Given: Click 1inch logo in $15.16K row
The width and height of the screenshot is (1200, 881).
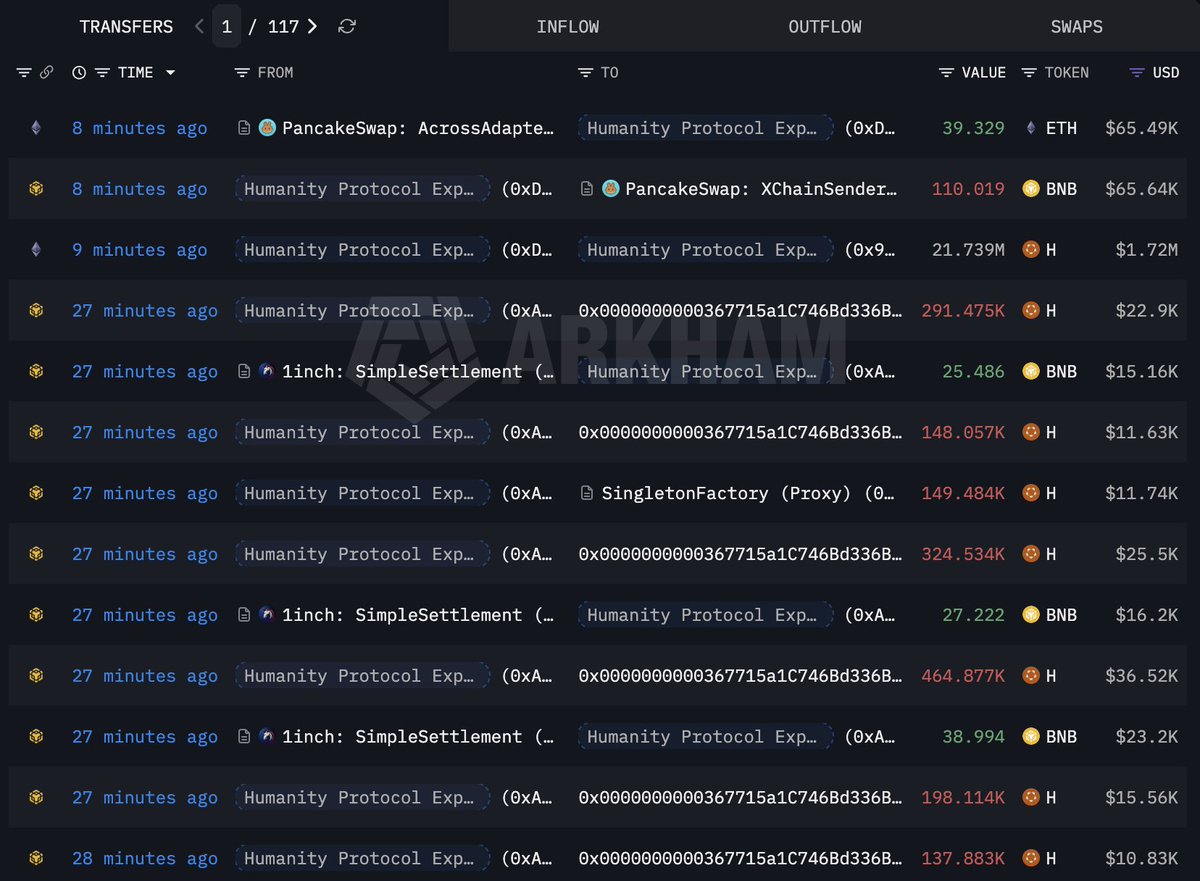Looking at the screenshot, I should click(267, 371).
